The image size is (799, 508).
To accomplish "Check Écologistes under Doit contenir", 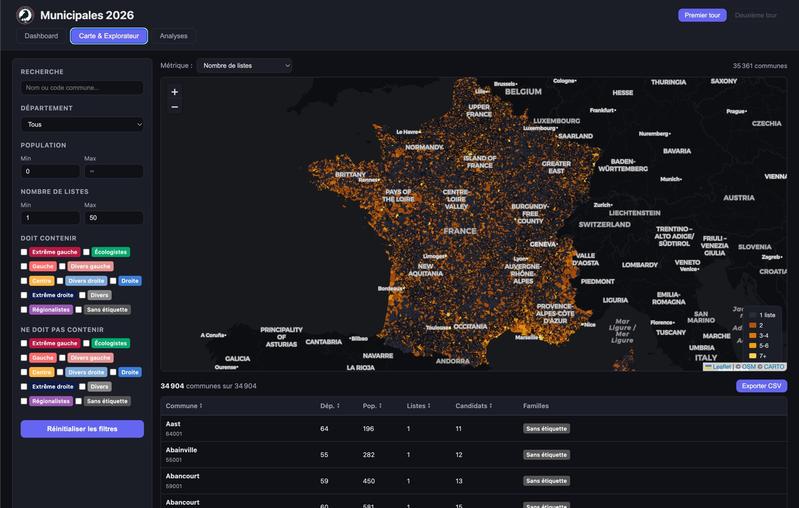I will (x=87, y=252).
